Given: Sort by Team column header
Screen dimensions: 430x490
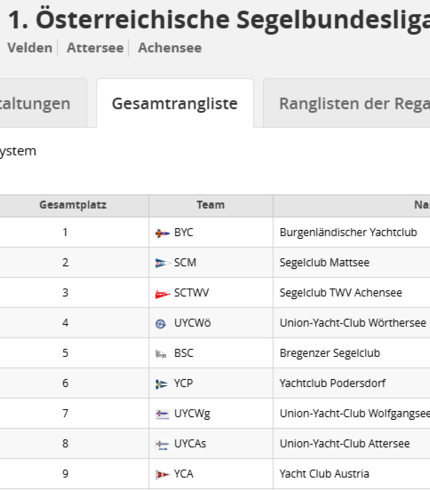Looking at the screenshot, I should click(211, 205).
